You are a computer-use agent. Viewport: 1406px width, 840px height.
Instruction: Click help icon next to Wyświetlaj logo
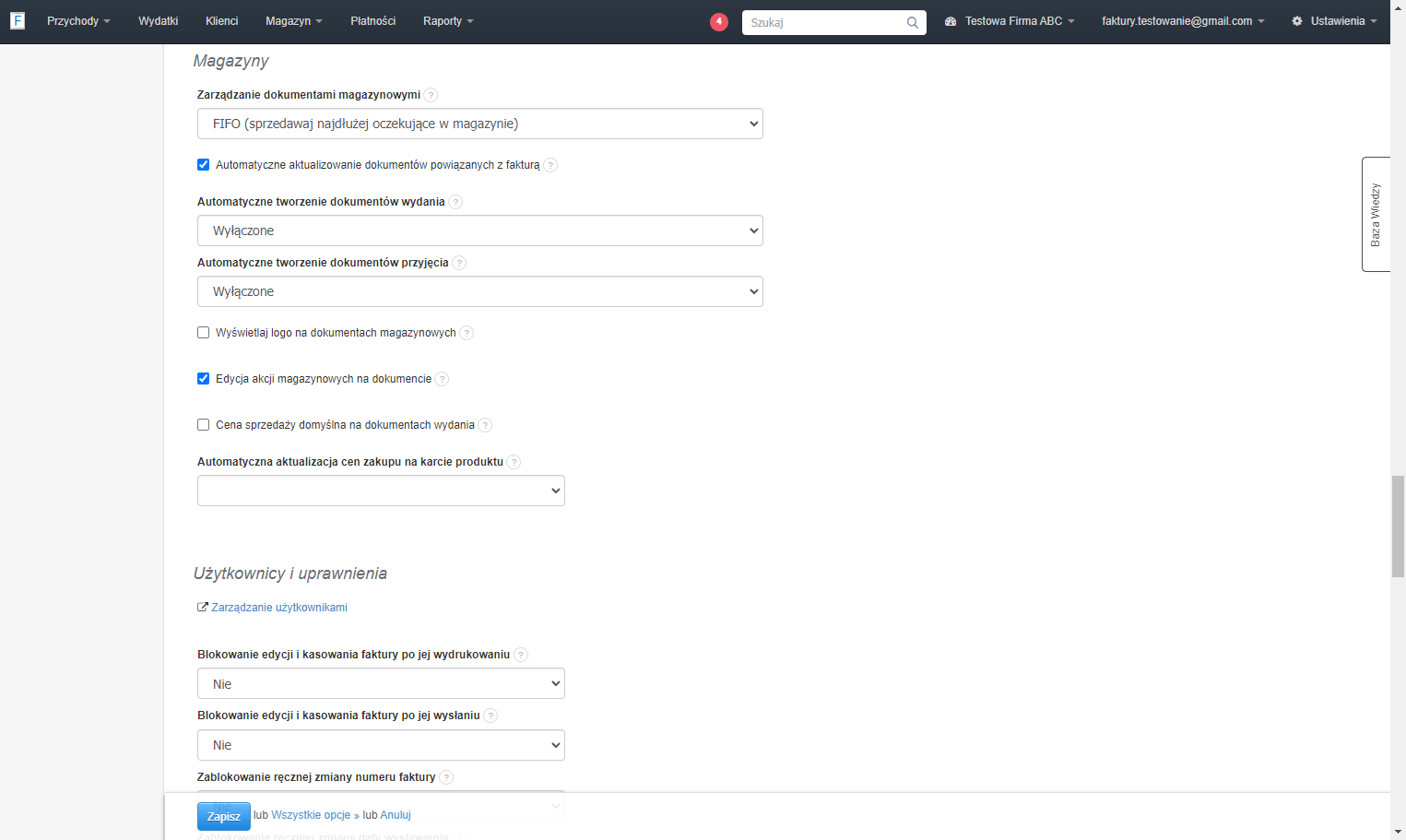coord(467,333)
